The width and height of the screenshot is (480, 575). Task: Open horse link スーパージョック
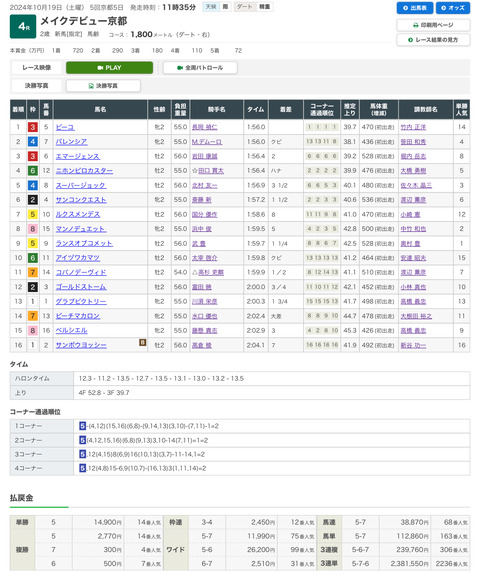(81, 186)
